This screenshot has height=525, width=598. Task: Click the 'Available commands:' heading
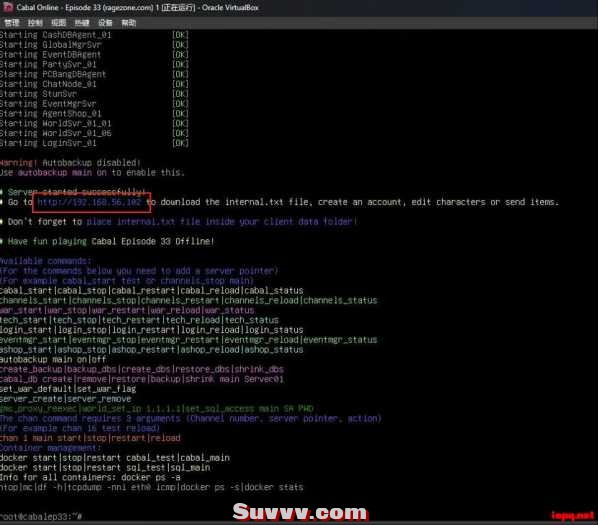pyautogui.click(x=45, y=261)
